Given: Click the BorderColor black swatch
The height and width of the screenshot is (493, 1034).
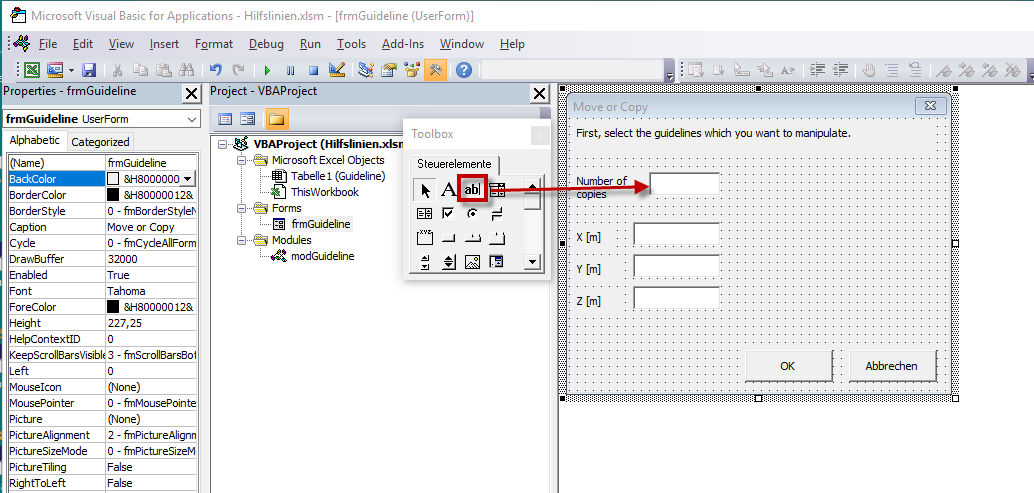Looking at the screenshot, I should pyautogui.click(x=113, y=195).
